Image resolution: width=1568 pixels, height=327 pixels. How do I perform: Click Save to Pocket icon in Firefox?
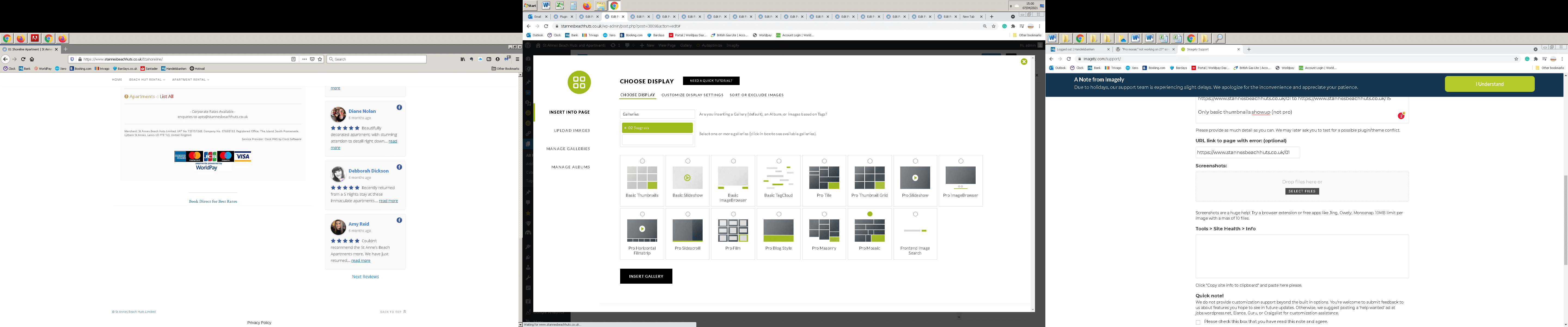(312, 59)
